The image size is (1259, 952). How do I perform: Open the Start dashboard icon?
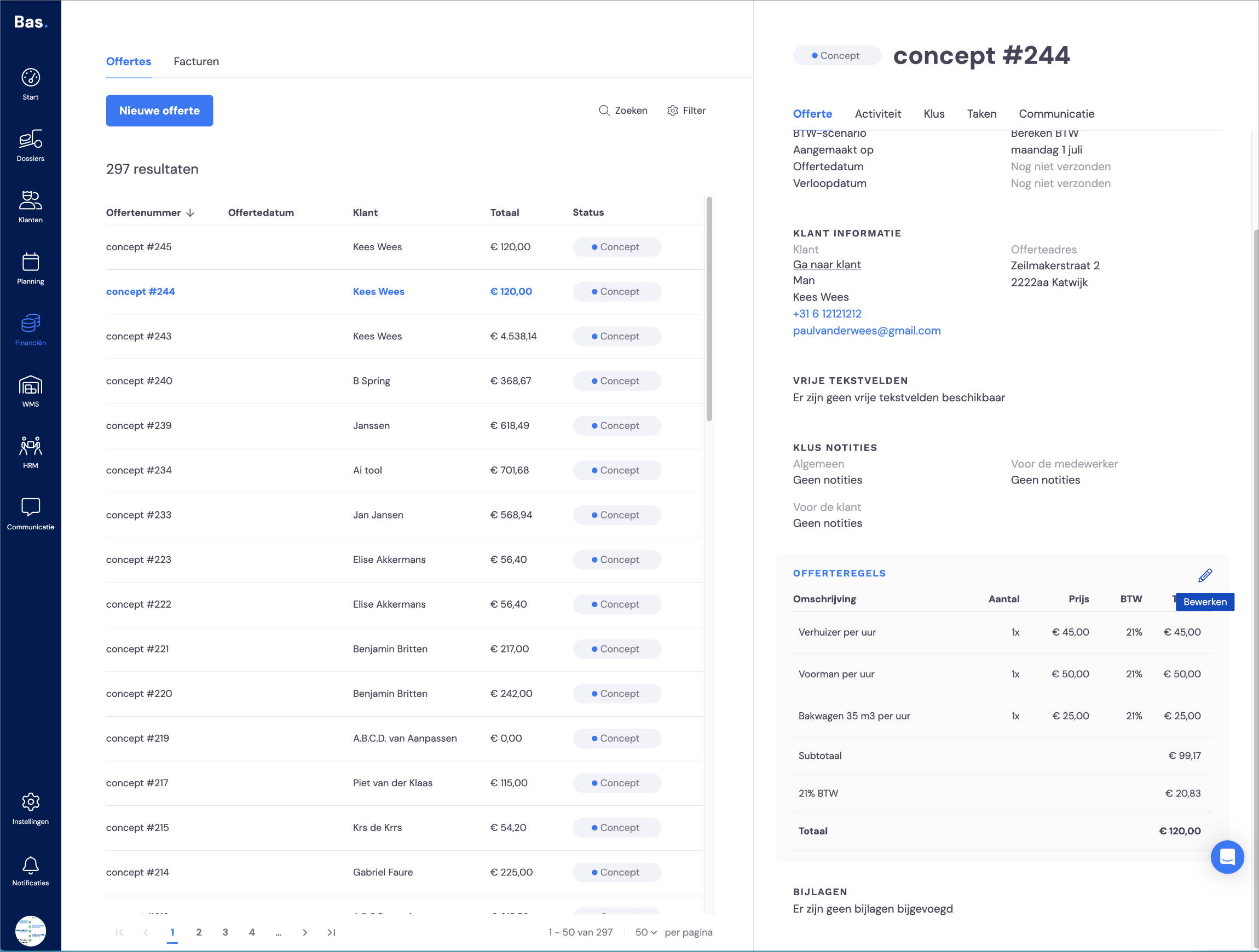[30, 77]
